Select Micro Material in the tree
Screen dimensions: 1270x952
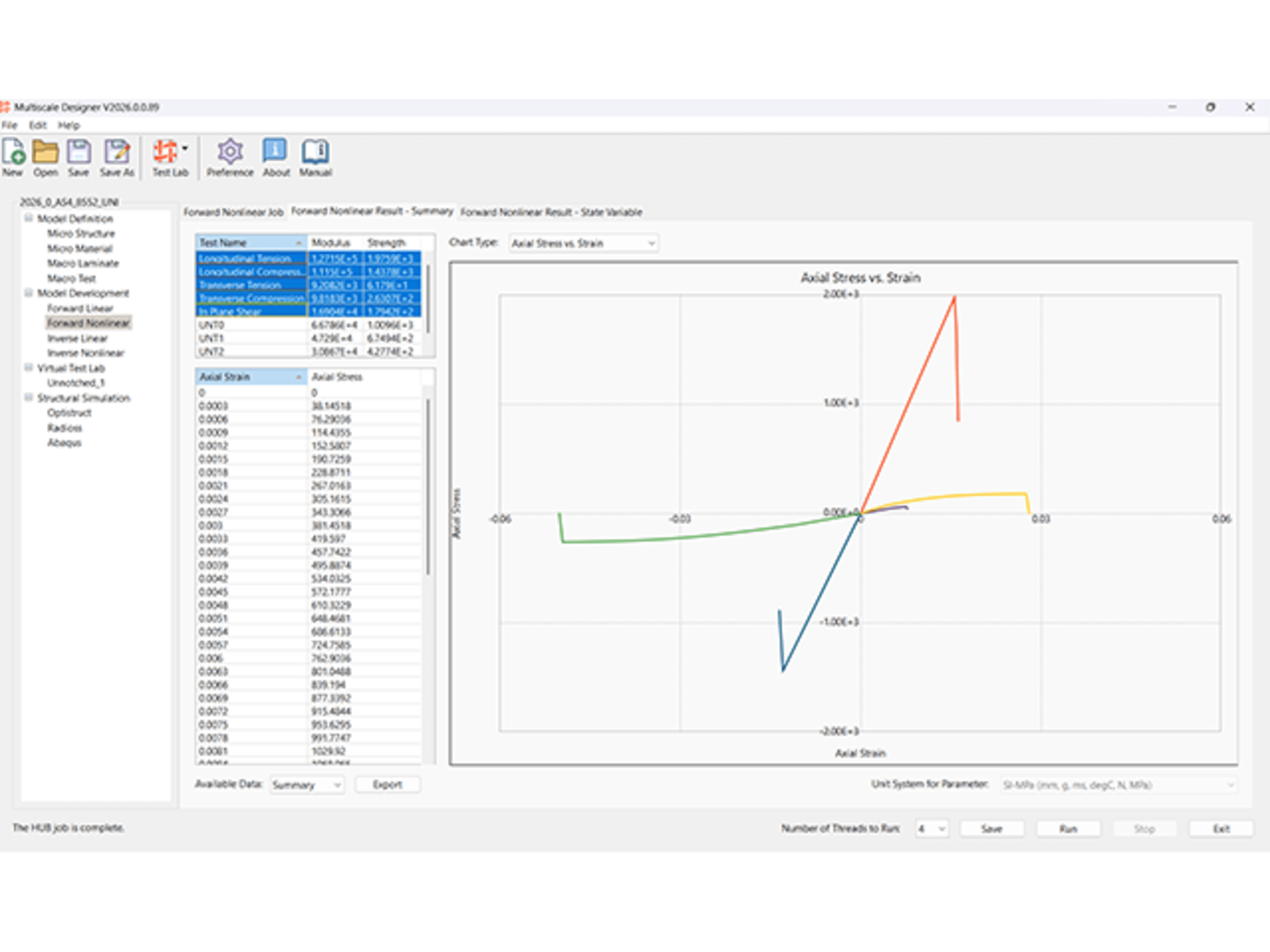click(x=80, y=249)
